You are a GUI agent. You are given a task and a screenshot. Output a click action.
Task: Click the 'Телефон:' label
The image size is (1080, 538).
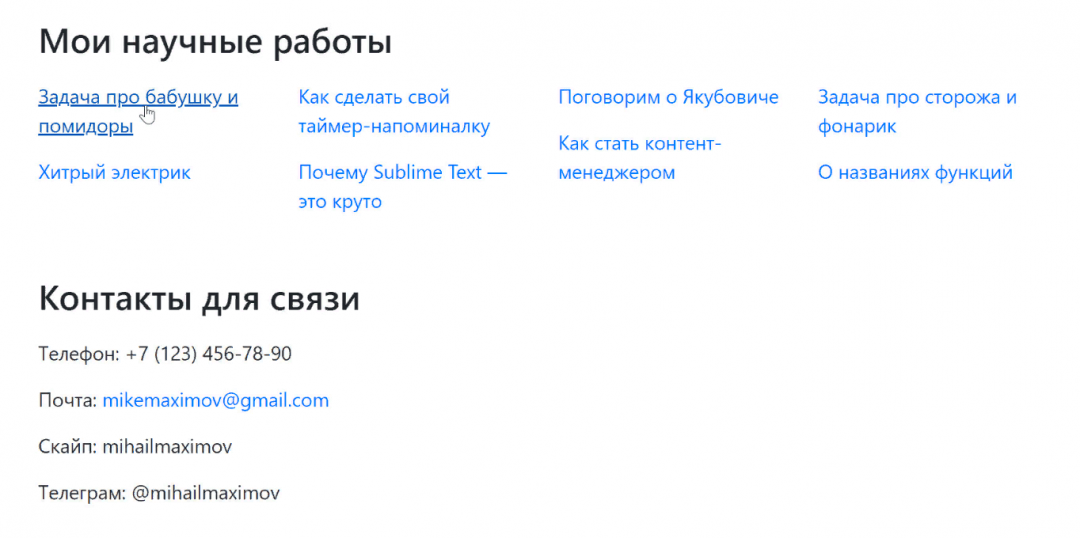click(79, 354)
